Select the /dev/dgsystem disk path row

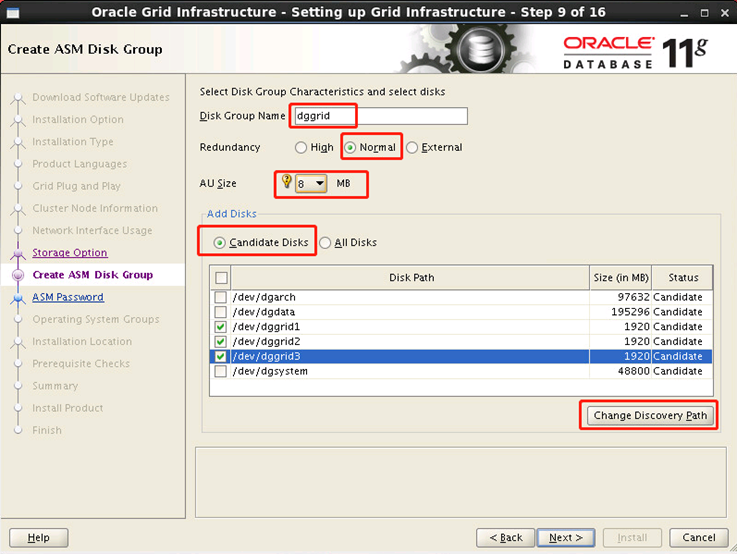click(x=410, y=371)
